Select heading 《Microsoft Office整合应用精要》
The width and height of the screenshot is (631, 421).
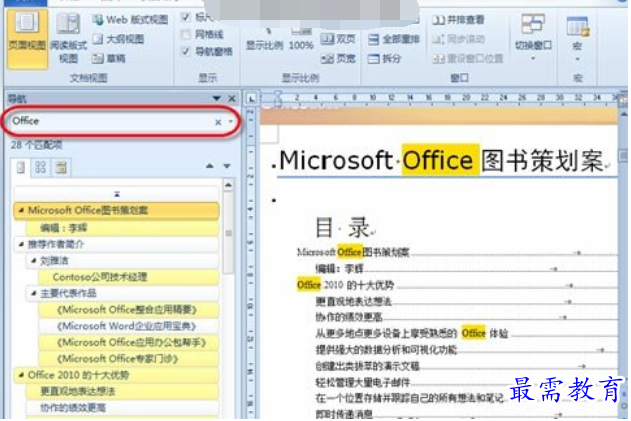click(127, 310)
